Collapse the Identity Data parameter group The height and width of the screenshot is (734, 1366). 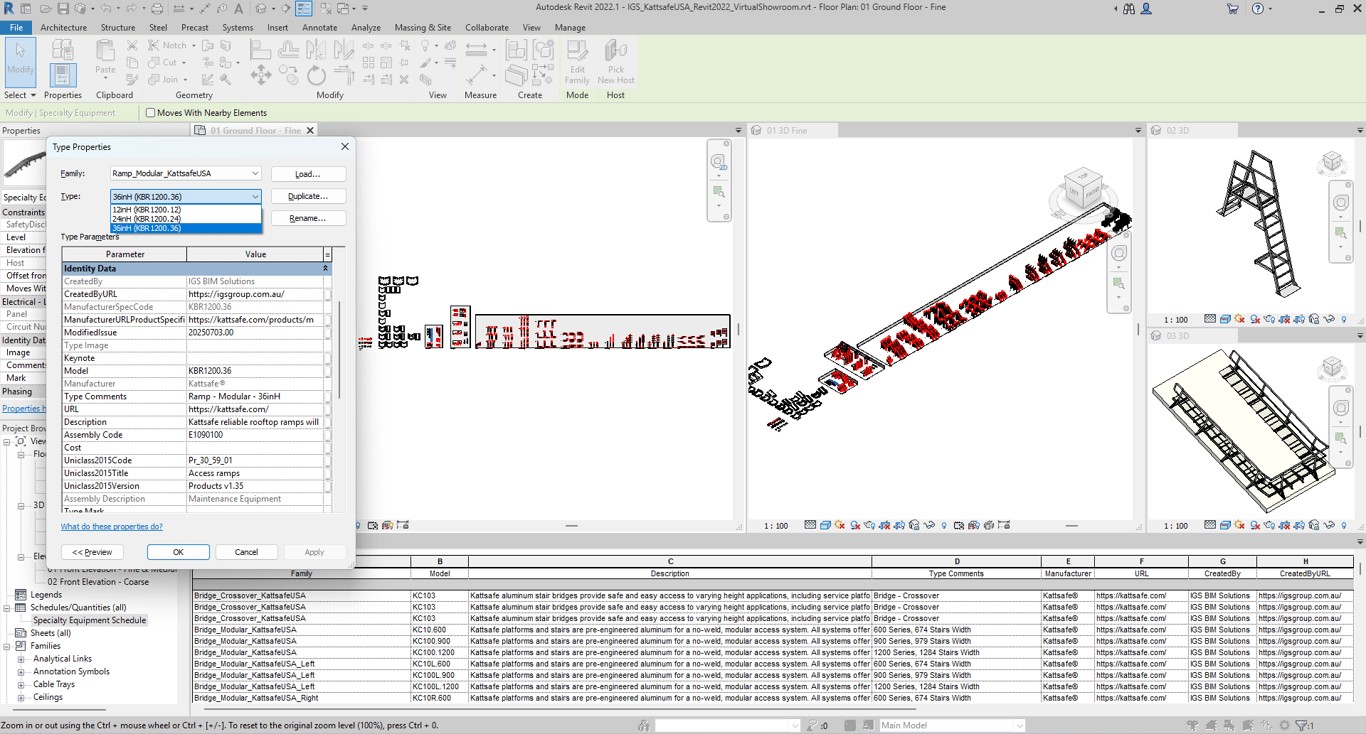pyautogui.click(x=325, y=268)
